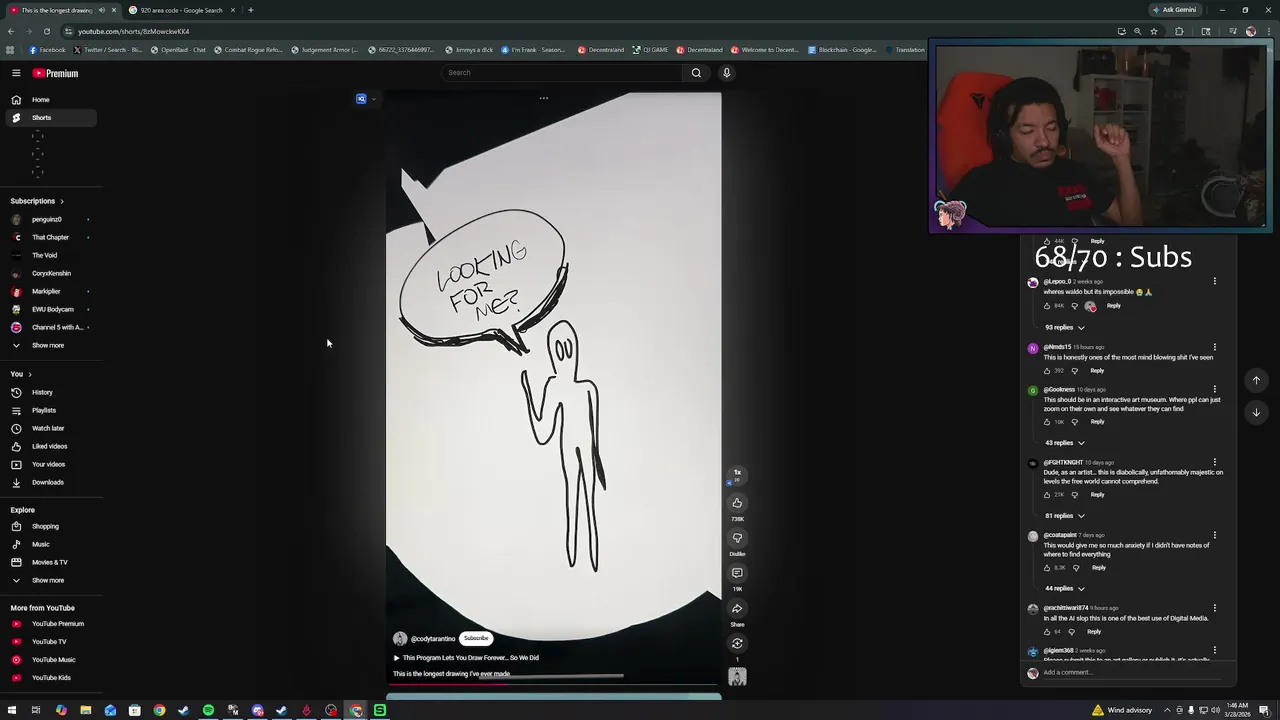Click the search magnifier button
Image resolution: width=1280 pixels, height=720 pixels.
pyautogui.click(x=696, y=72)
